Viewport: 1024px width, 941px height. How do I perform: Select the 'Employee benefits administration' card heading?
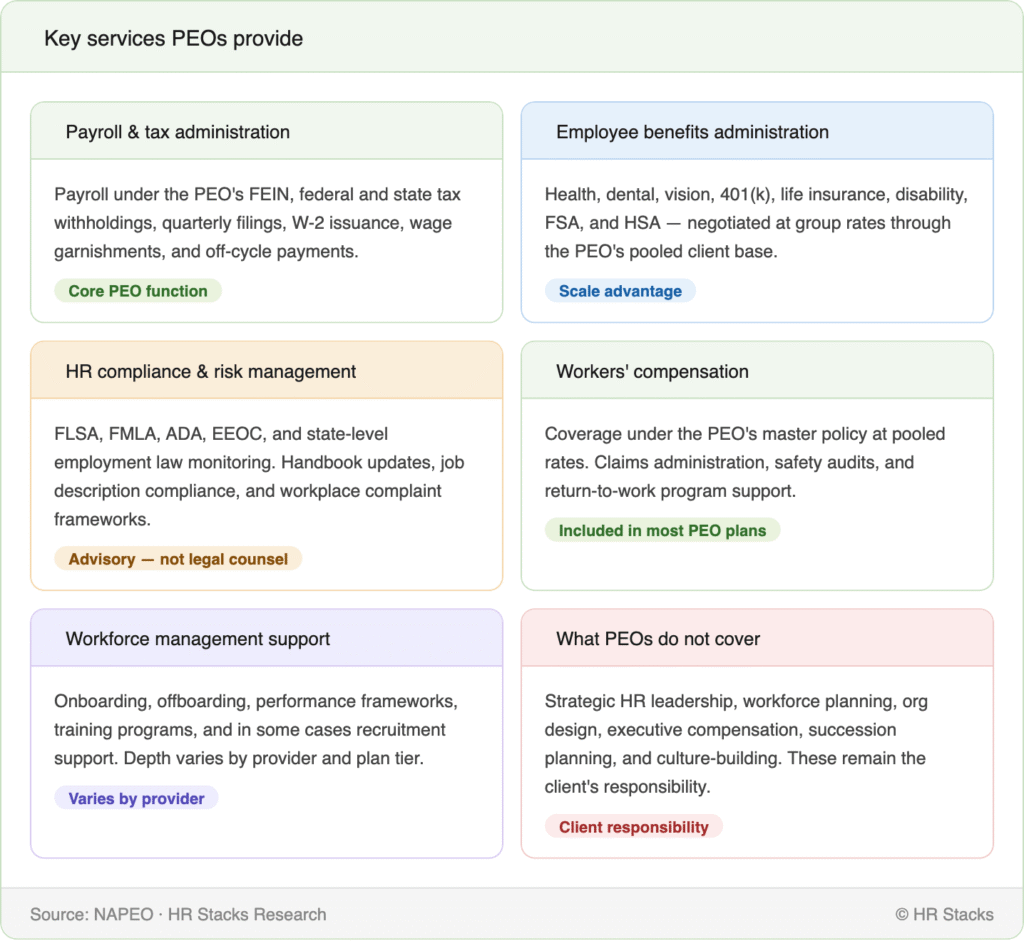[692, 132]
